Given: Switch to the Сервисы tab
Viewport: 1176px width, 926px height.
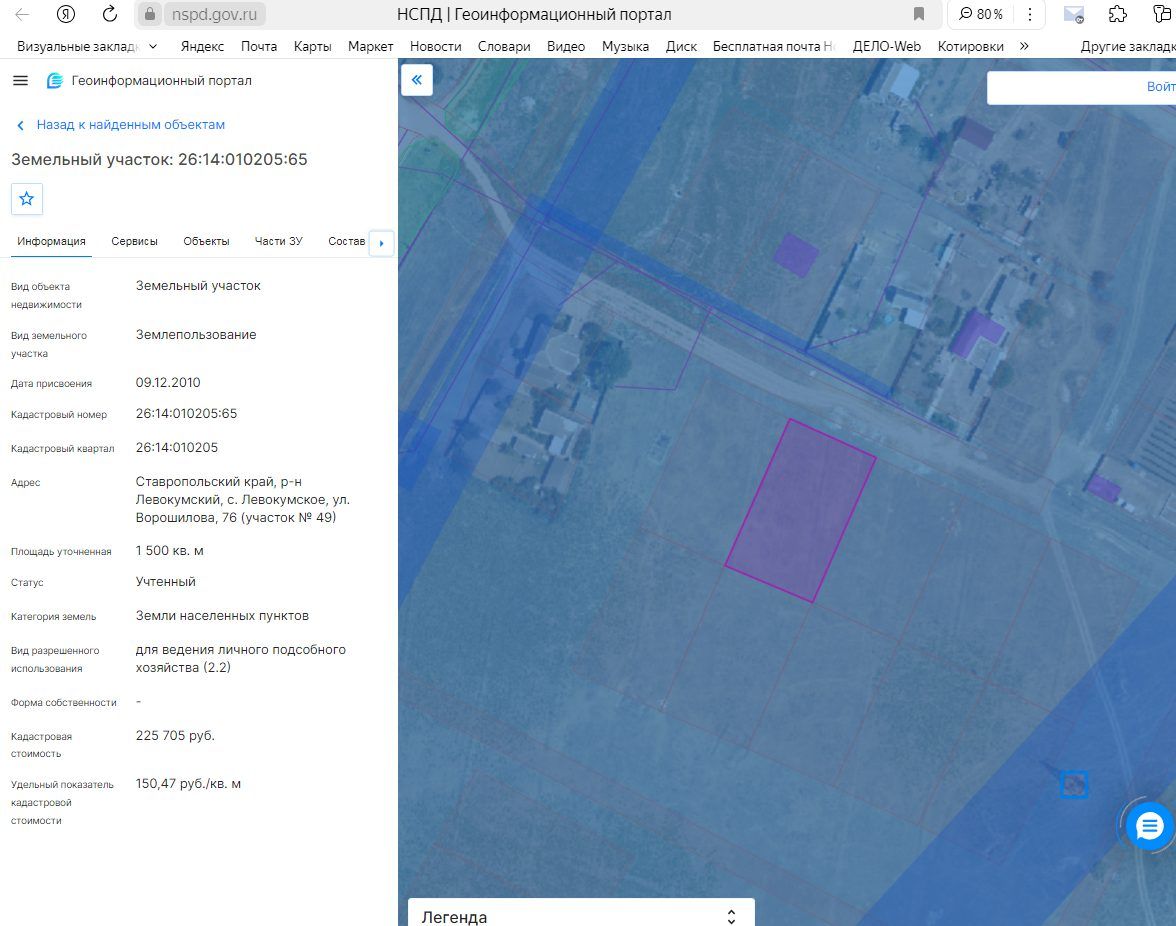Looking at the screenshot, I should (134, 241).
